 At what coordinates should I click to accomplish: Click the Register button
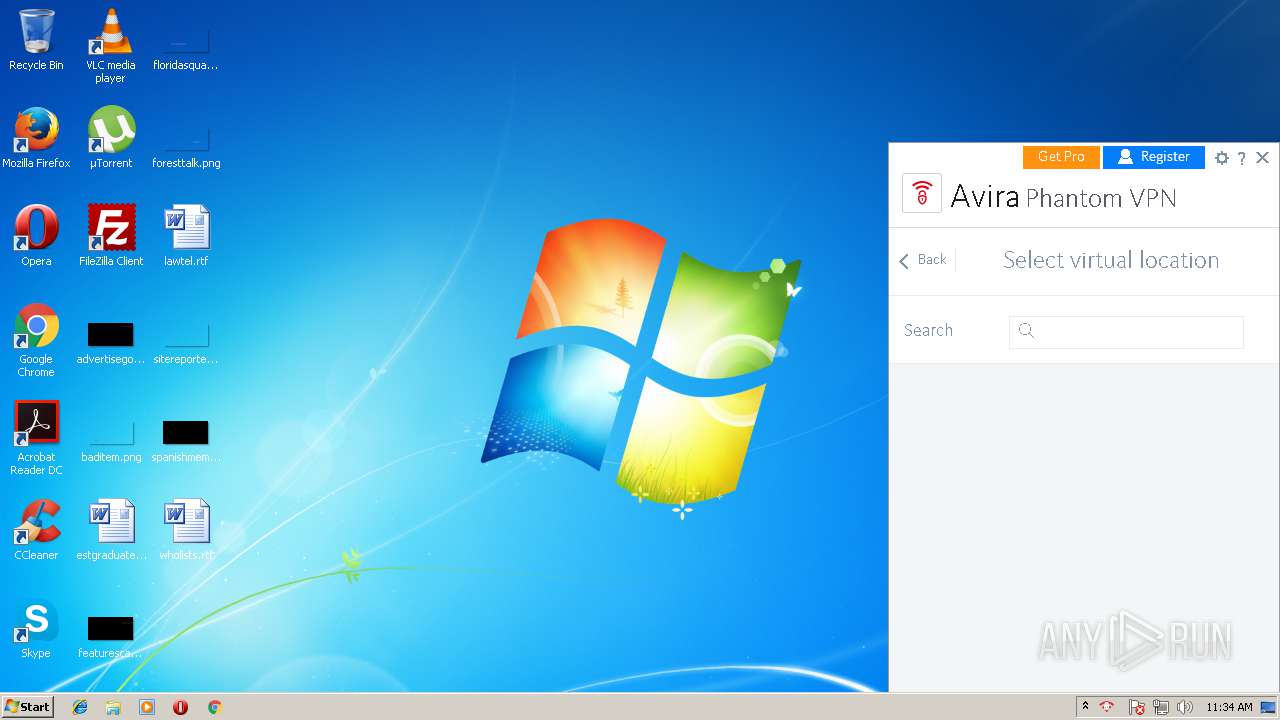coord(1154,157)
